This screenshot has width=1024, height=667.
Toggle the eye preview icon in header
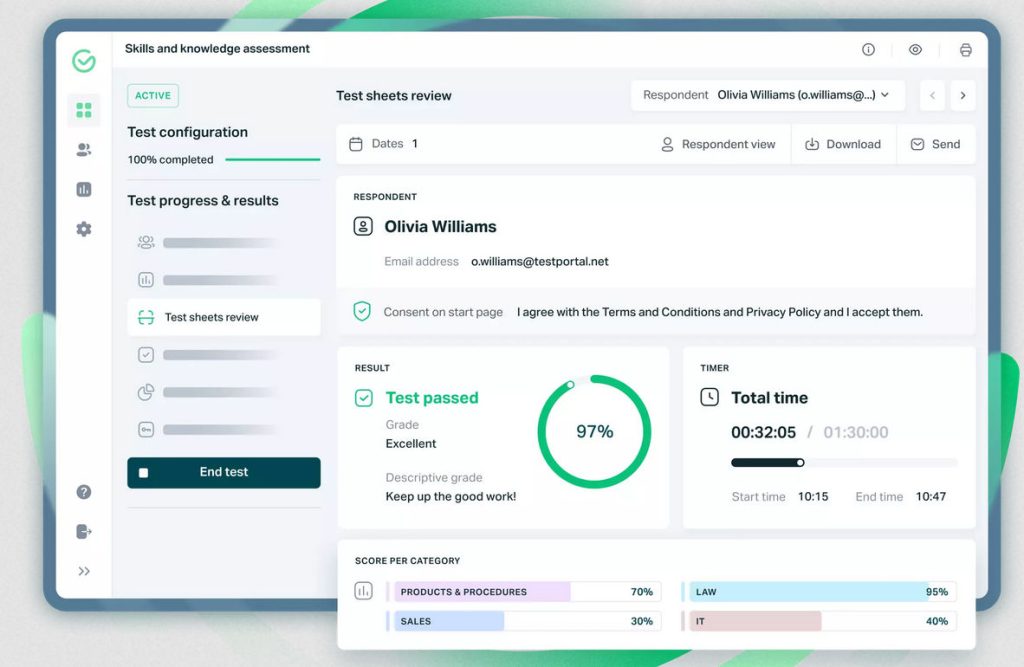tap(915, 50)
